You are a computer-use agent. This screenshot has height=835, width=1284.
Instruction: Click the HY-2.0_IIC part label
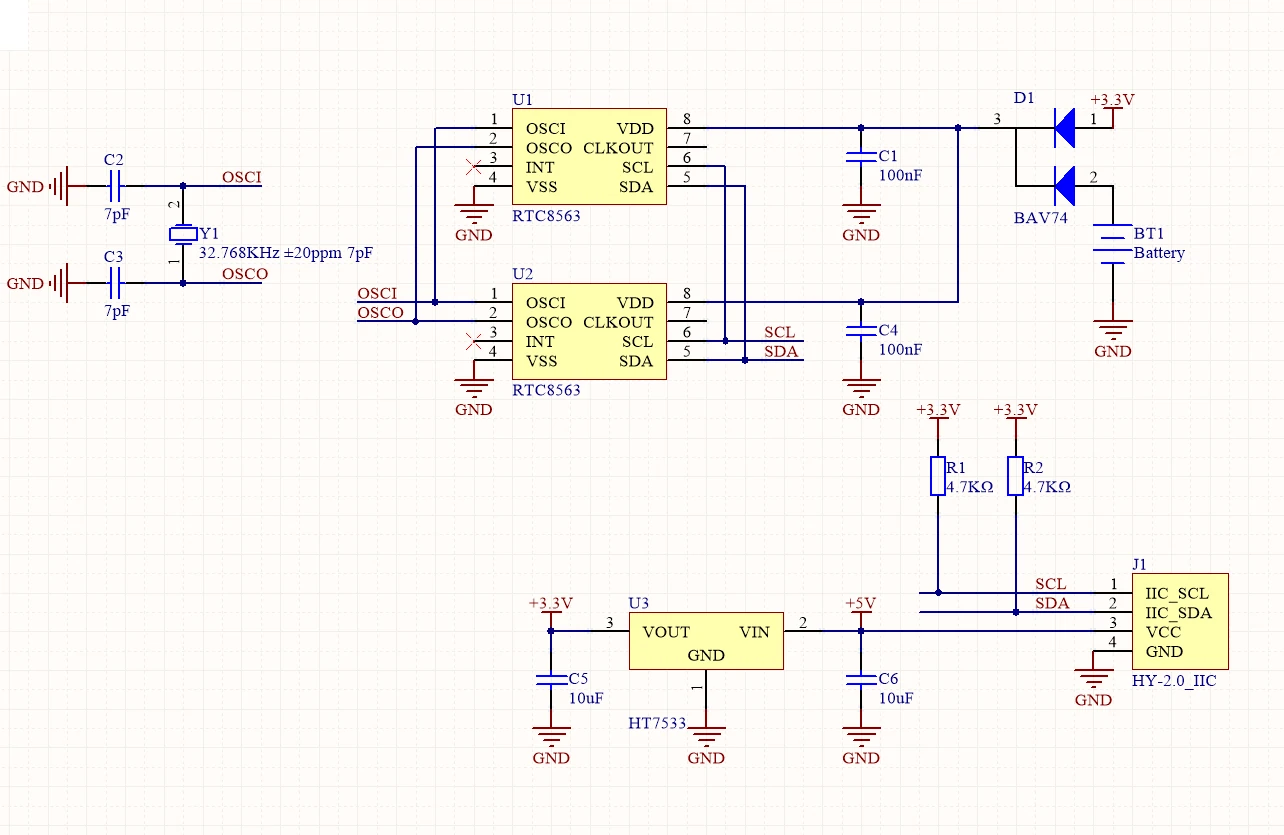1174,680
